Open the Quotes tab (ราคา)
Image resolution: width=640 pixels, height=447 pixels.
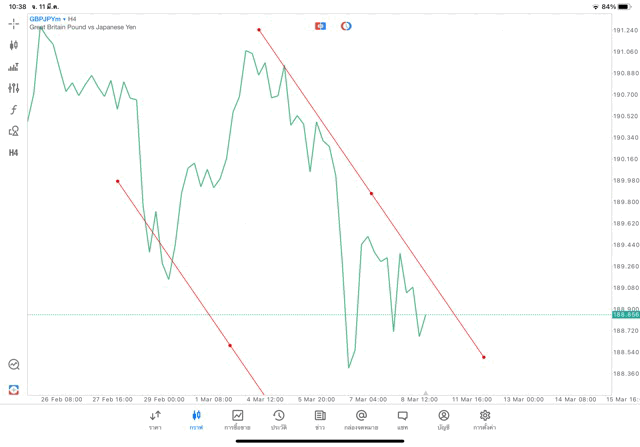pyautogui.click(x=155, y=419)
